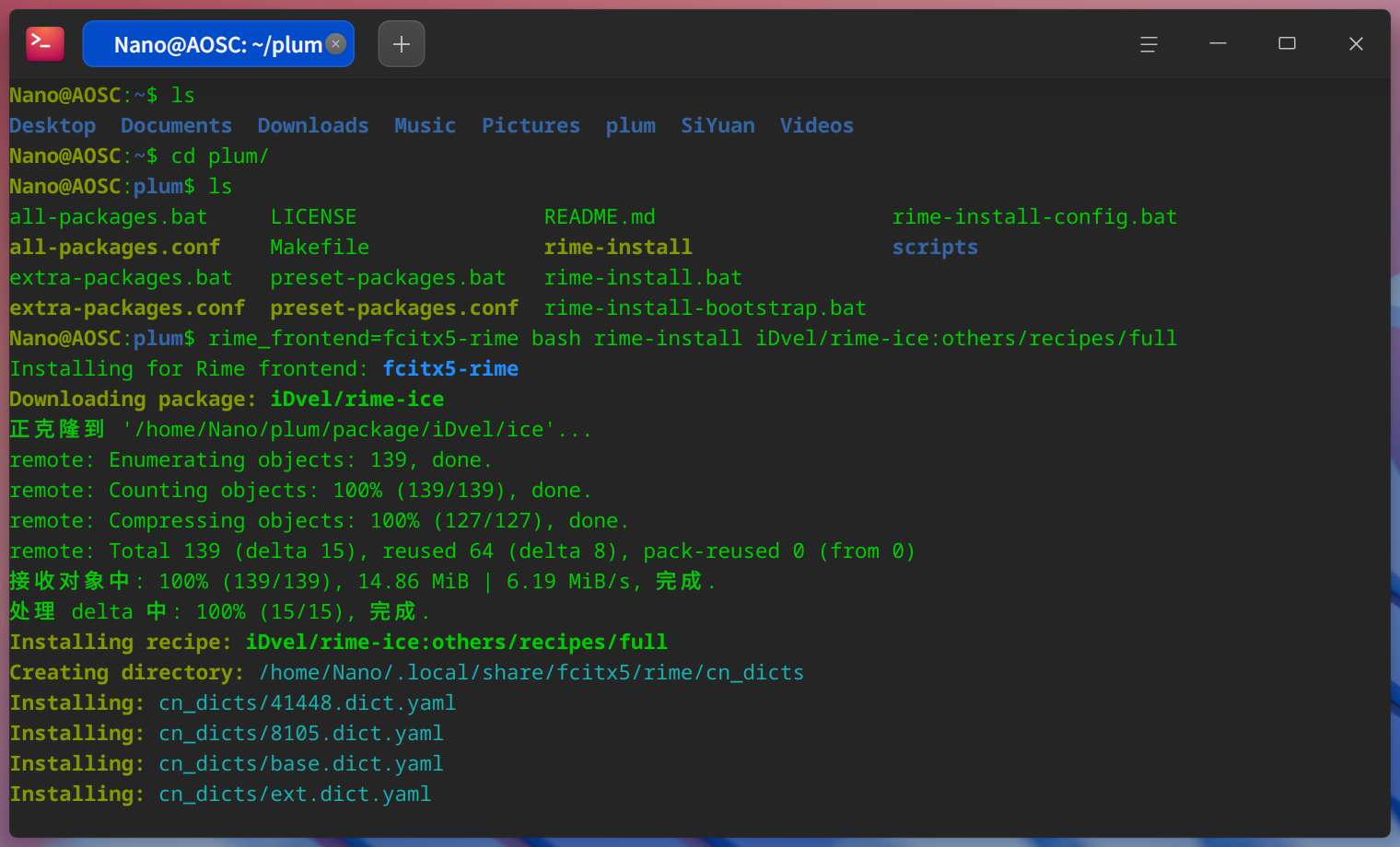Close the Nano@AOSC: ~/plum tab

[x=336, y=43]
